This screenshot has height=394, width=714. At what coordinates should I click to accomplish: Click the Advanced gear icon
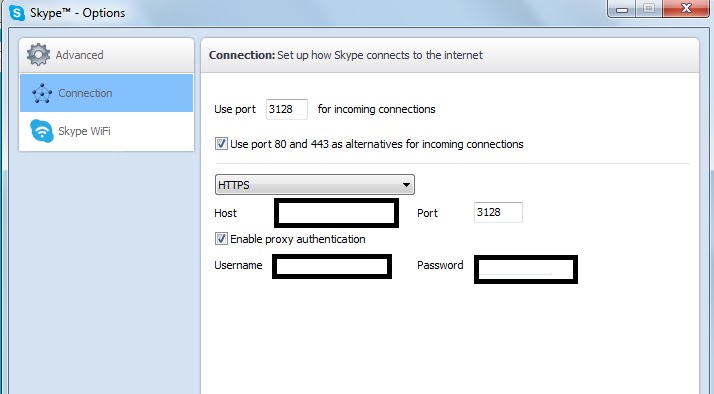(38, 55)
